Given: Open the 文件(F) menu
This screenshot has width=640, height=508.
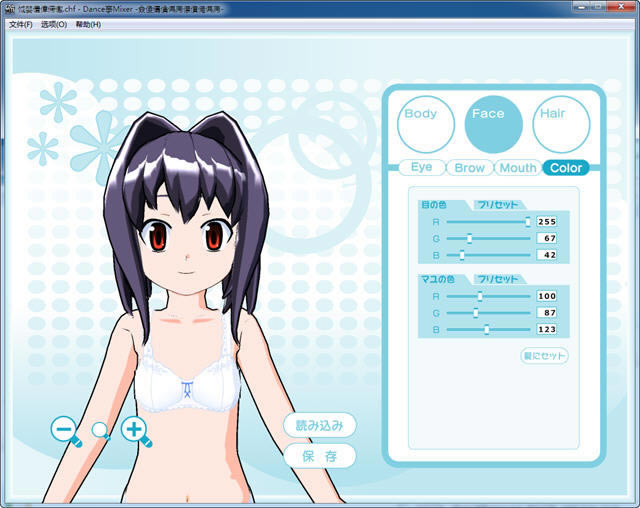Looking at the screenshot, I should (x=20, y=24).
